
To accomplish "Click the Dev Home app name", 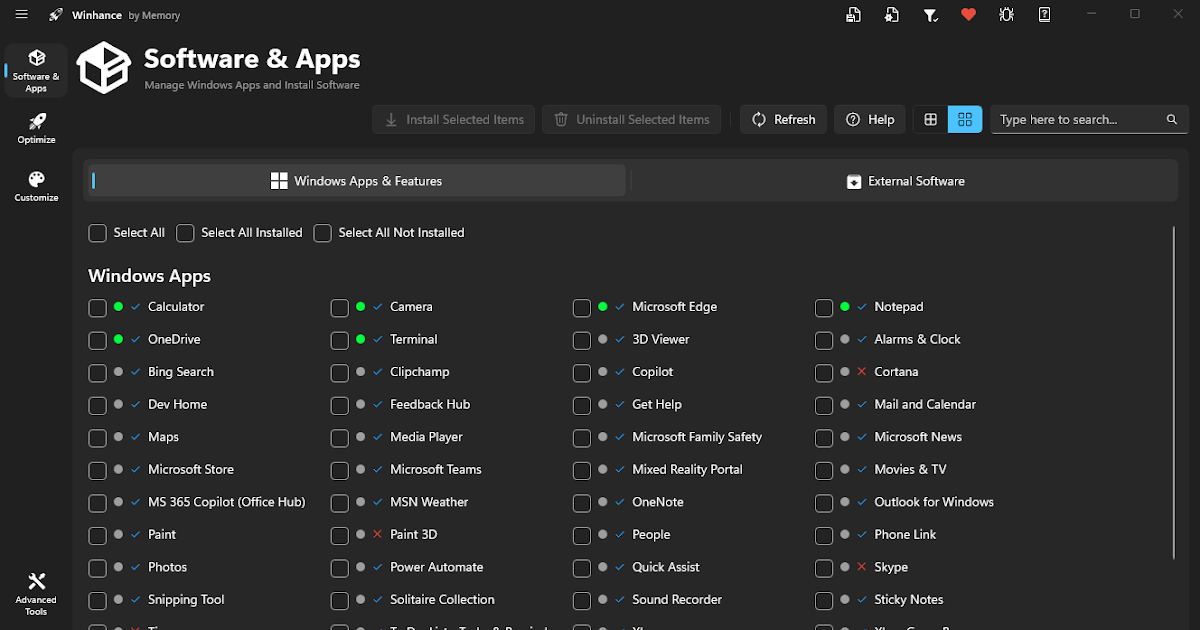I will click(178, 404).
